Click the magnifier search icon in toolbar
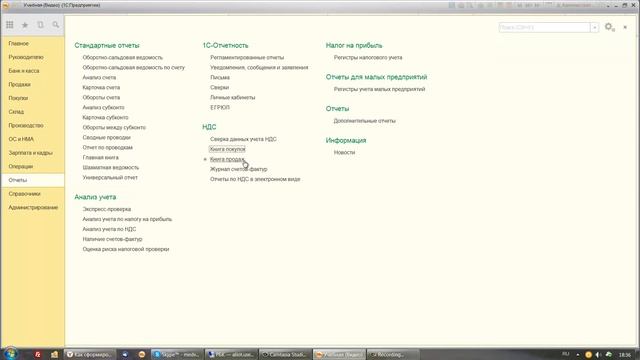640x360 pixels. 56,25
